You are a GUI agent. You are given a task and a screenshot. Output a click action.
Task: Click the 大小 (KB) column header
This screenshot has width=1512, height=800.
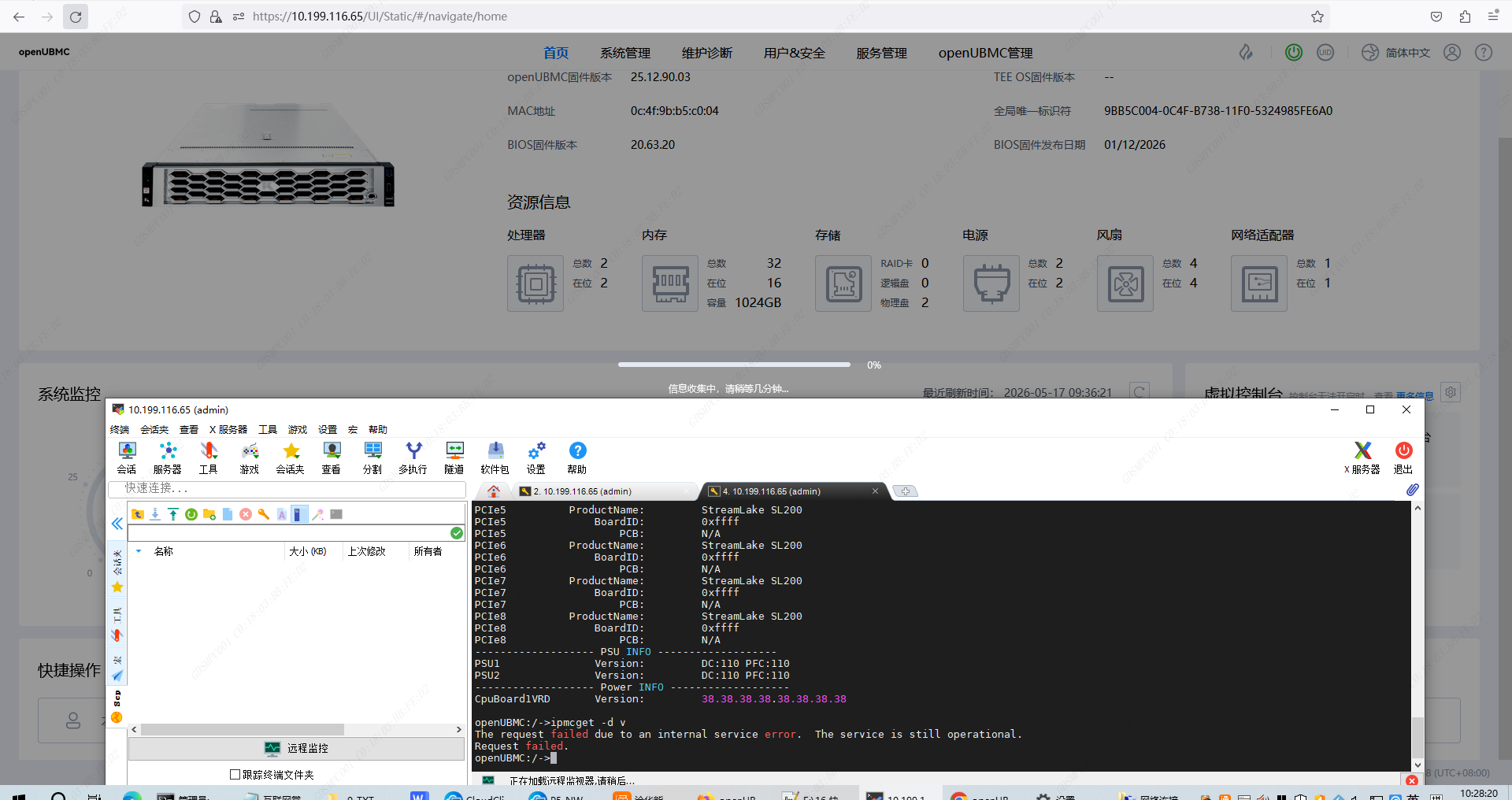[x=308, y=551]
